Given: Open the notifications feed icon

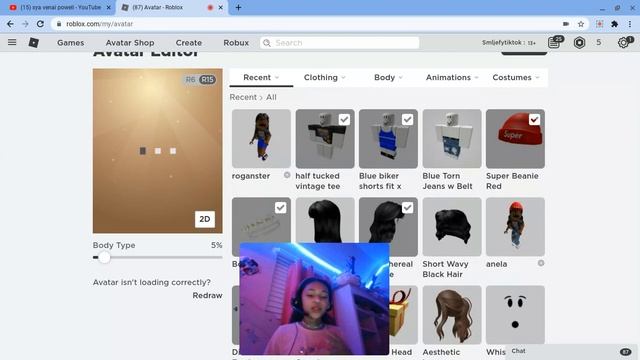Looking at the screenshot, I should 555,42.
